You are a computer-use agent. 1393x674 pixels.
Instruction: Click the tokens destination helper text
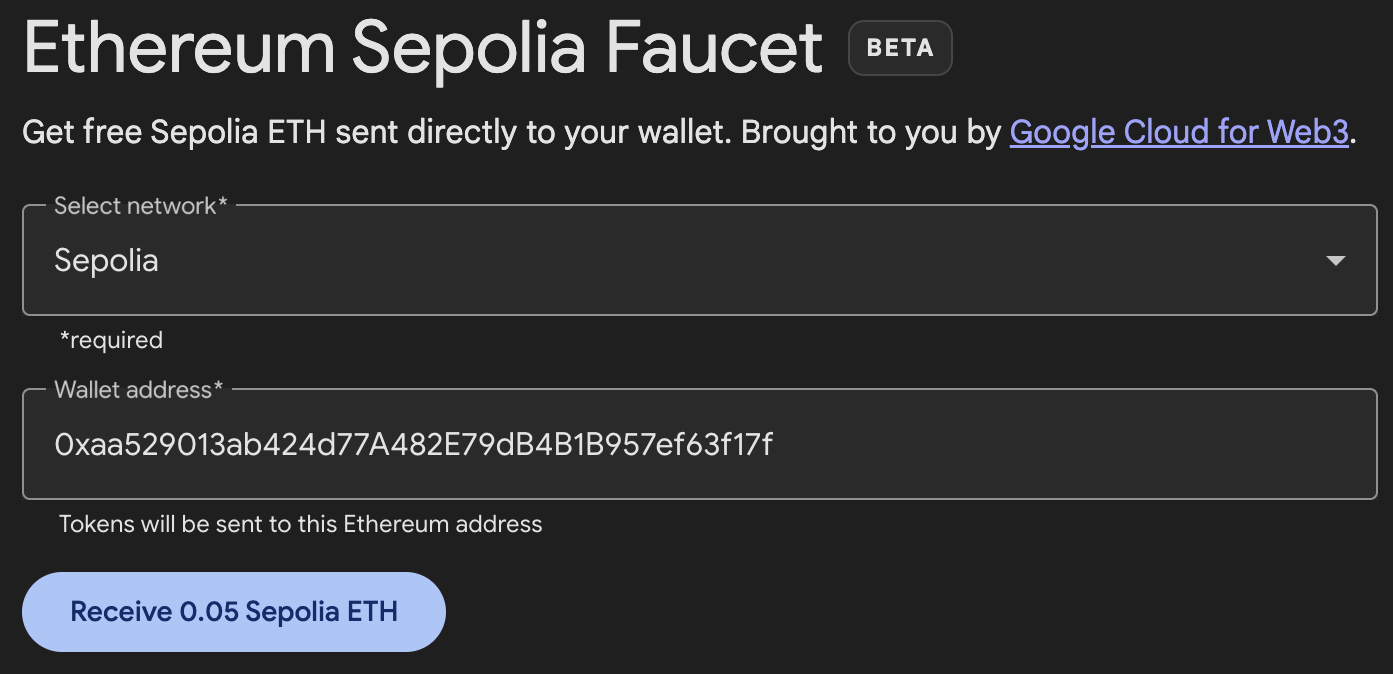click(x=300, y=523)
